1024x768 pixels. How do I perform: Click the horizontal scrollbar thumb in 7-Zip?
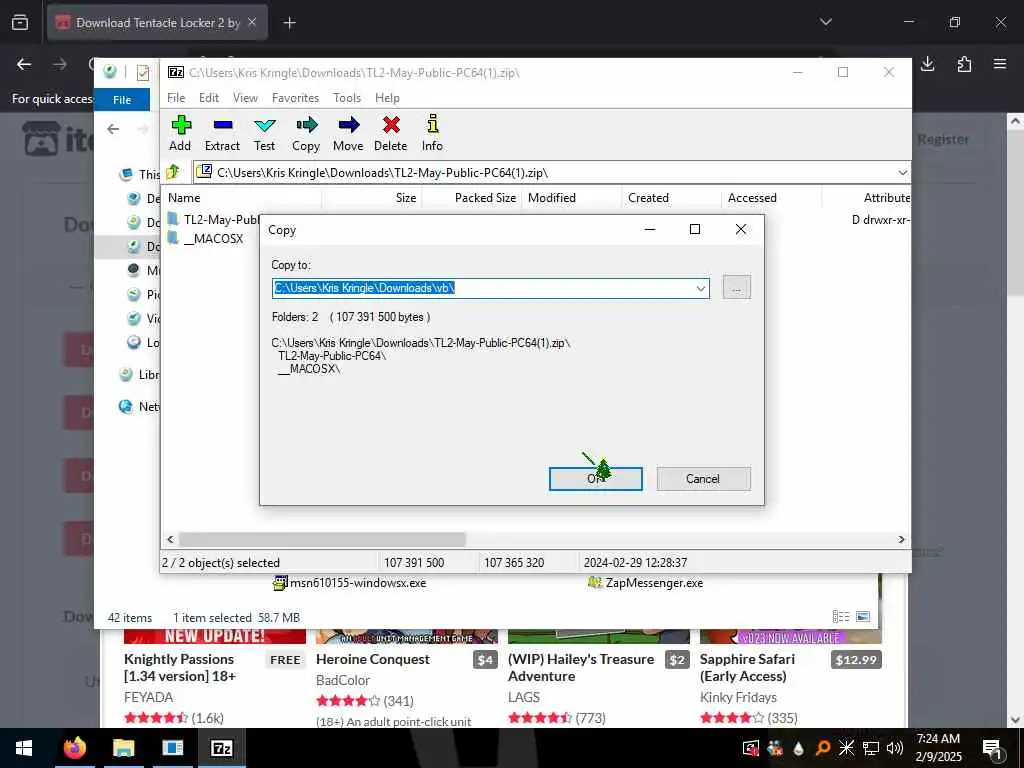(x=322, y=539)
